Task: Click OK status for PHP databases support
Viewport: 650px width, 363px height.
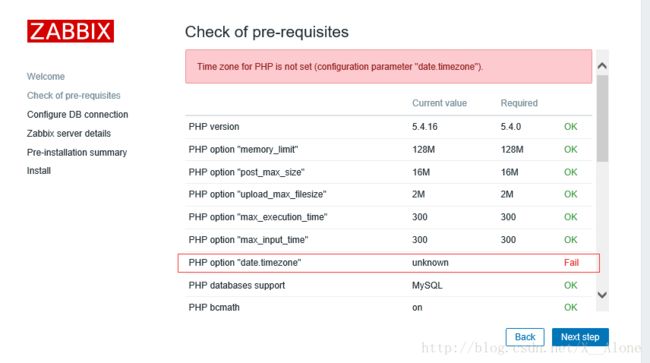Action: click(570, 286)
